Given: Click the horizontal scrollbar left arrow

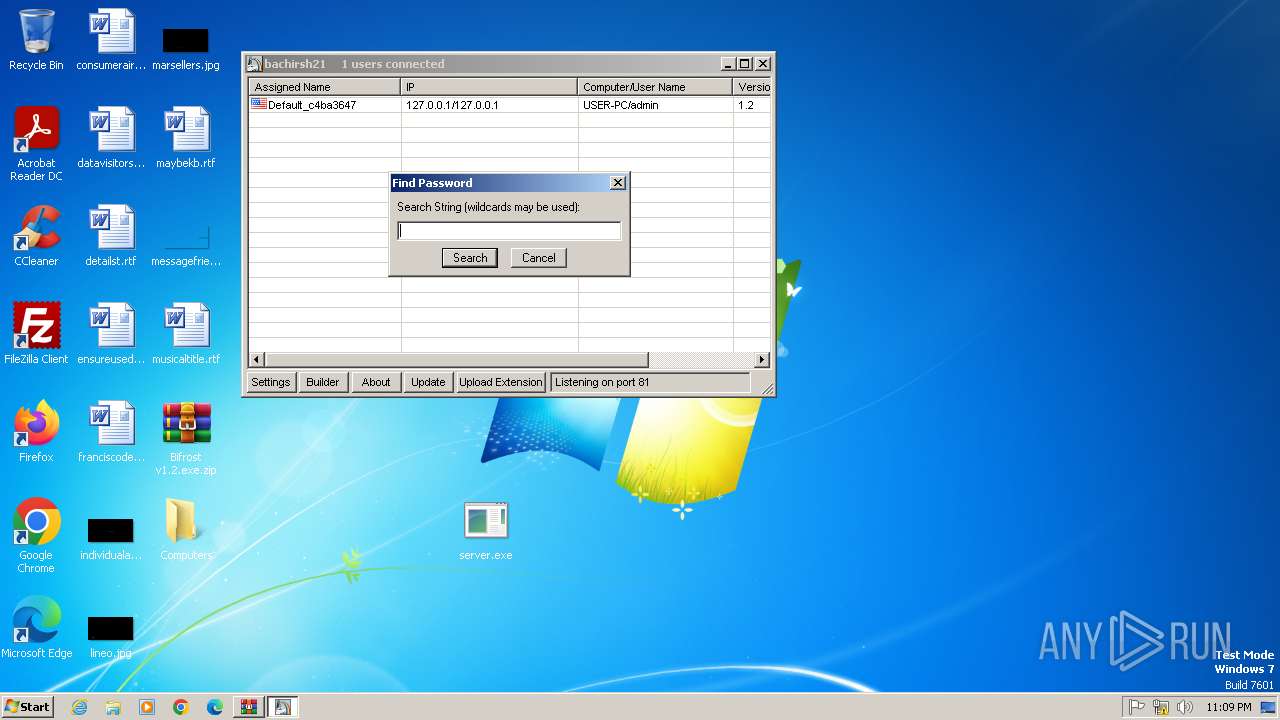Looking at the screenshot, I should tap(256, 360).
